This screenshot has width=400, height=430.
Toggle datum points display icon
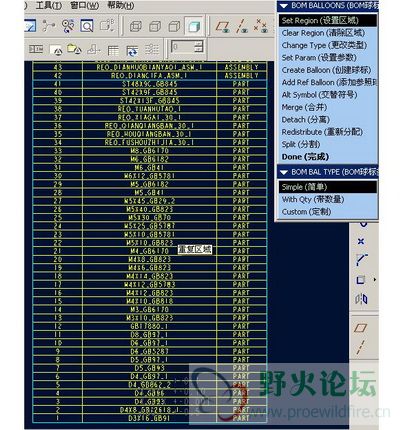(x=260, y=26)
